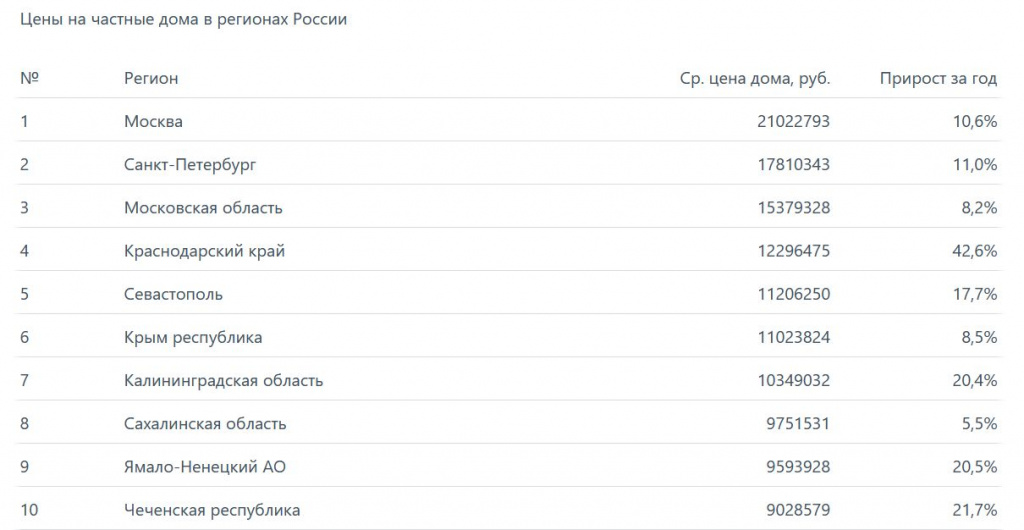Click the price value 9028579
1024x530 pixels.
click(x=797, y=510)
